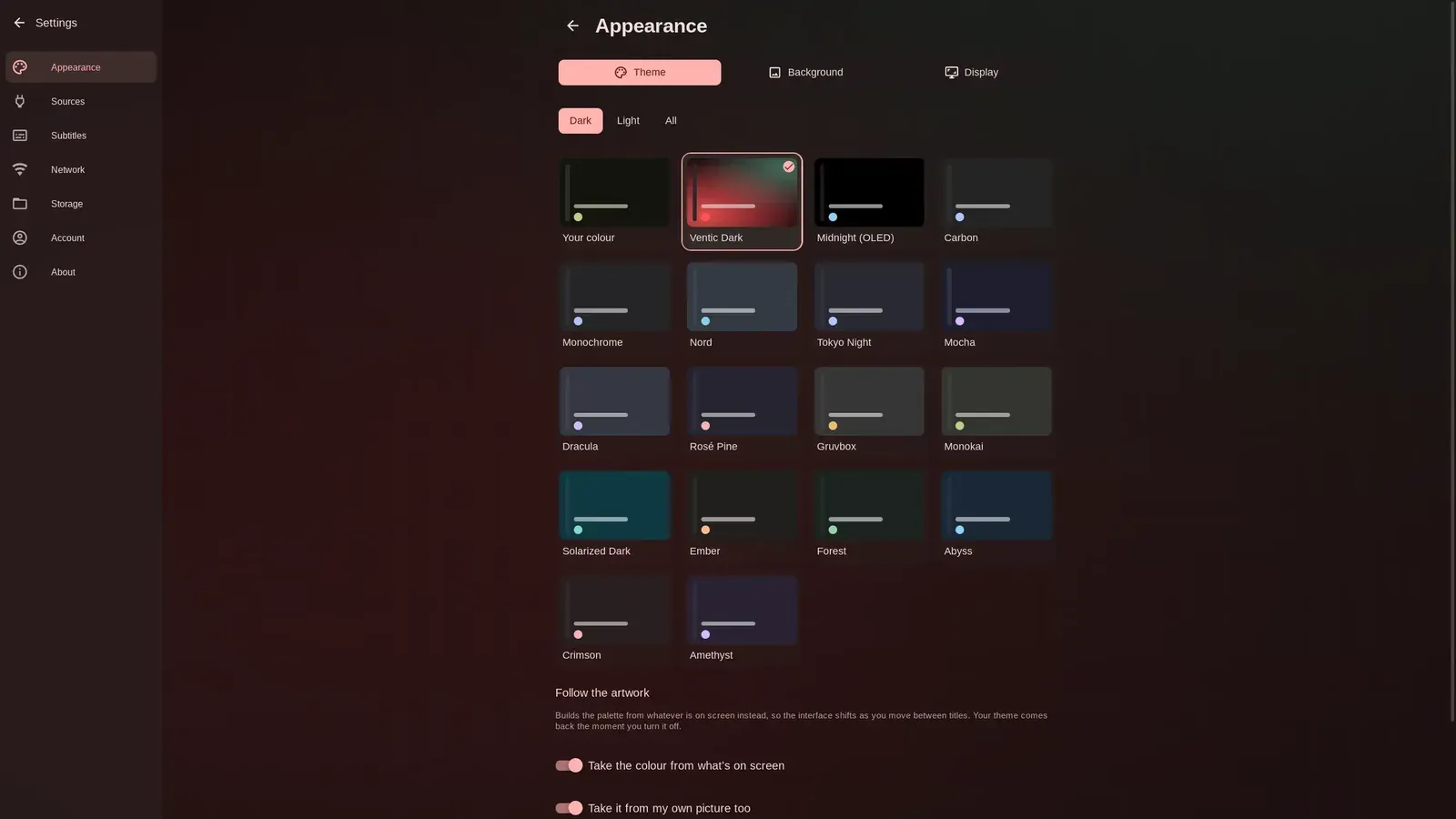This screenshot has width=1456, height=819.
Task: Select the Your colour theme
Action: point(614,201)
